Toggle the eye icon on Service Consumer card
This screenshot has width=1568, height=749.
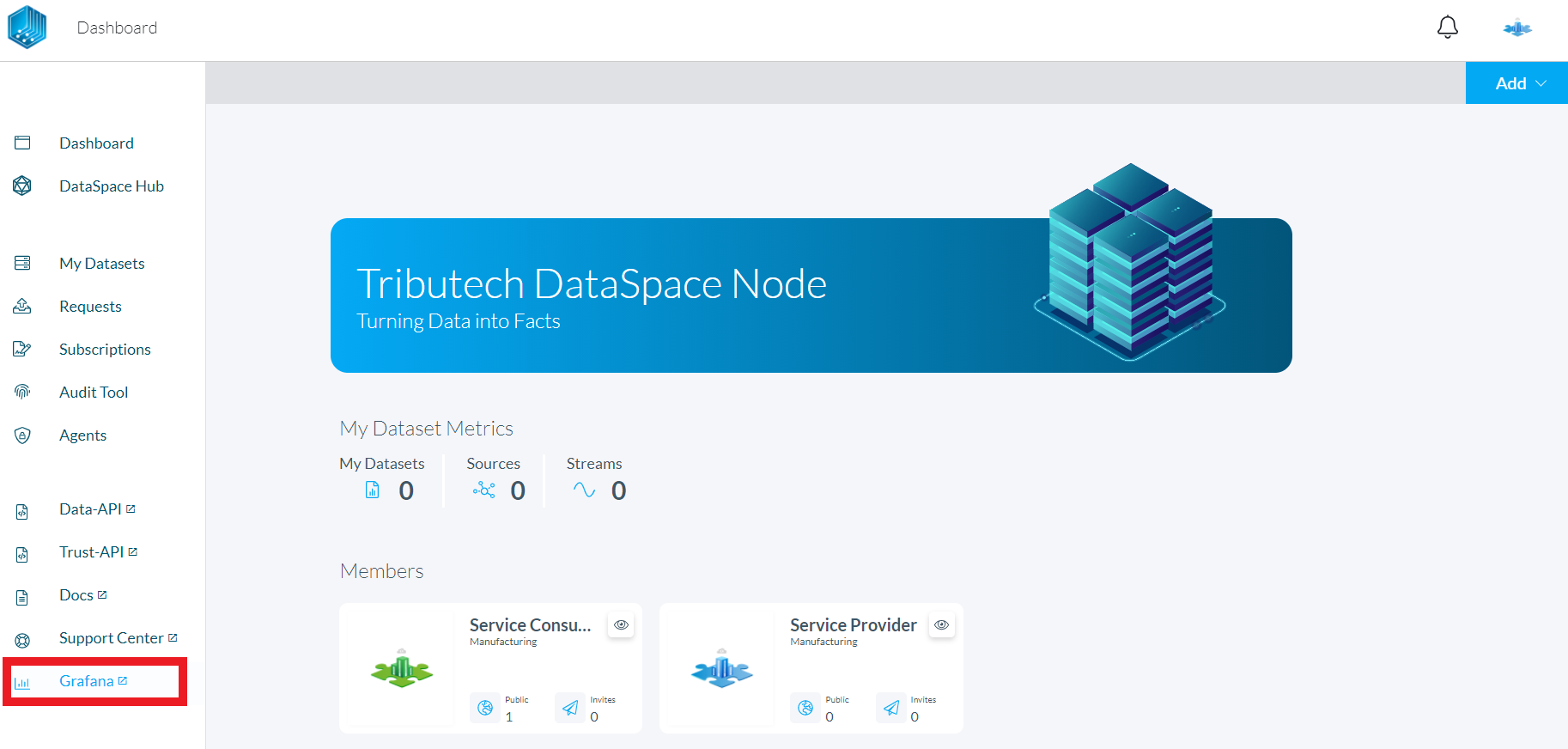pos(621,624)
